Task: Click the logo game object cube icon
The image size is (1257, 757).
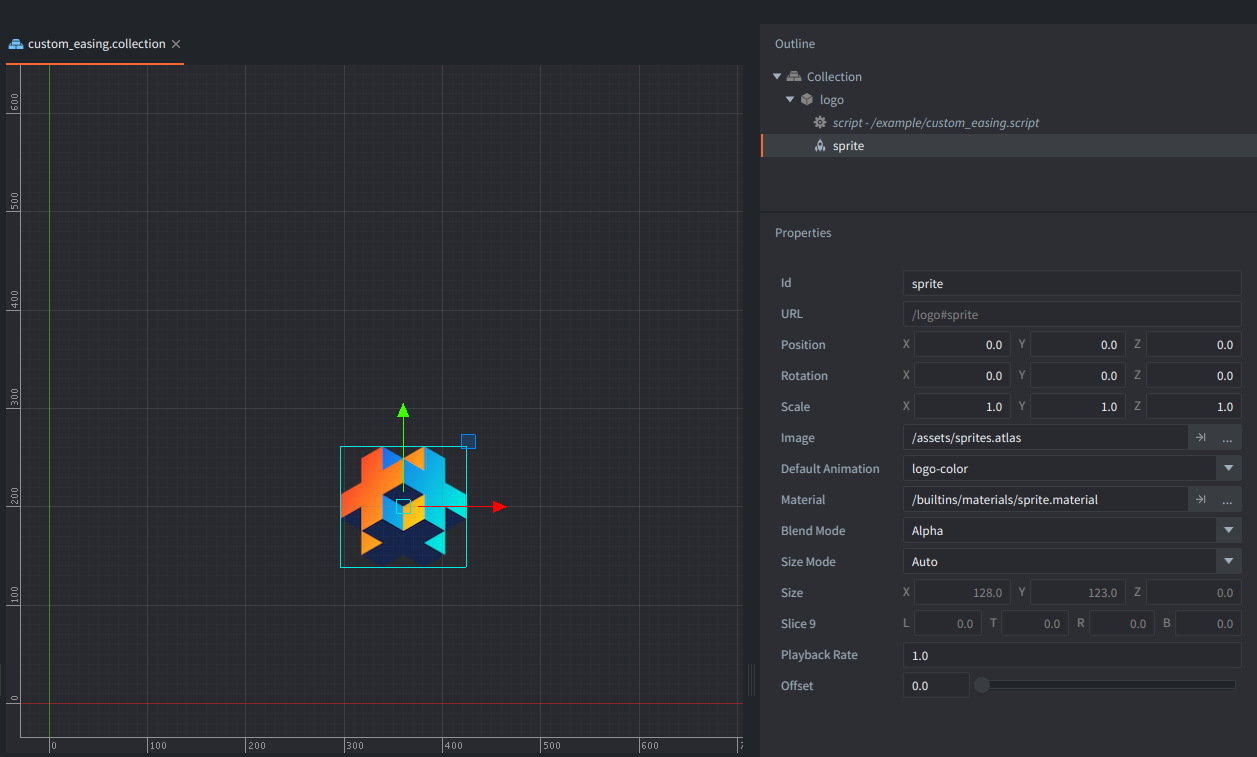Action: coord(807,100)
